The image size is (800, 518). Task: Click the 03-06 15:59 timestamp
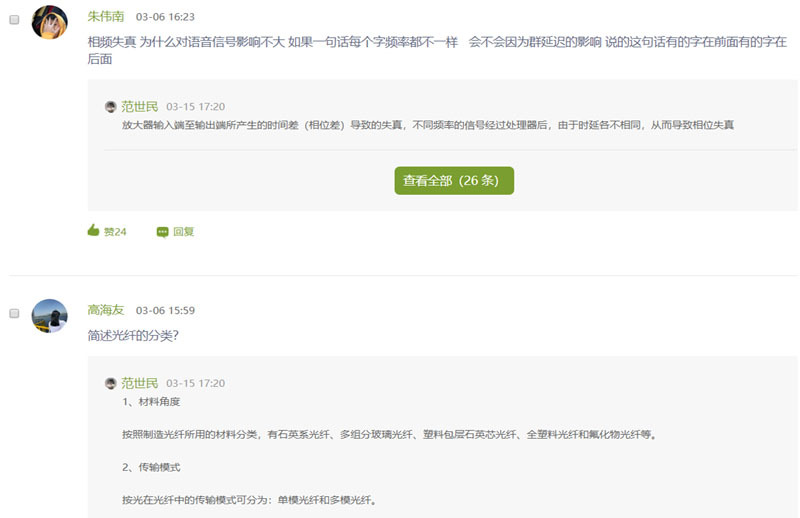165,310
